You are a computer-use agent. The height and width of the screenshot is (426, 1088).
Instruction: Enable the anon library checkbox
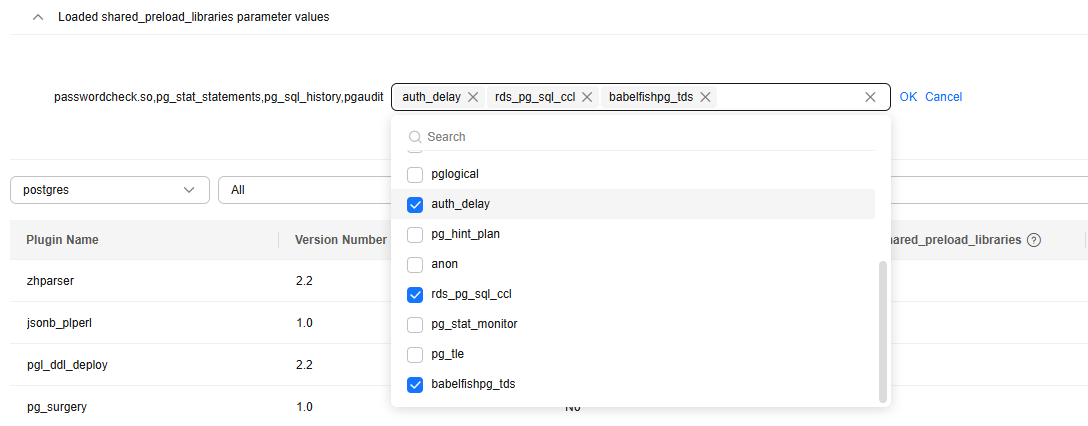[x=415, y=264]
